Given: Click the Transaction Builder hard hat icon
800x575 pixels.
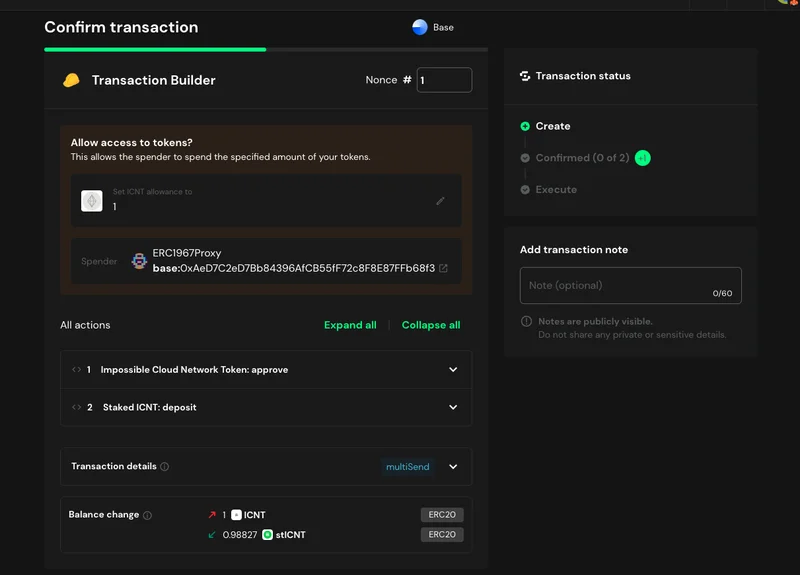Looking at the screenshot, I should pos(71,80).
